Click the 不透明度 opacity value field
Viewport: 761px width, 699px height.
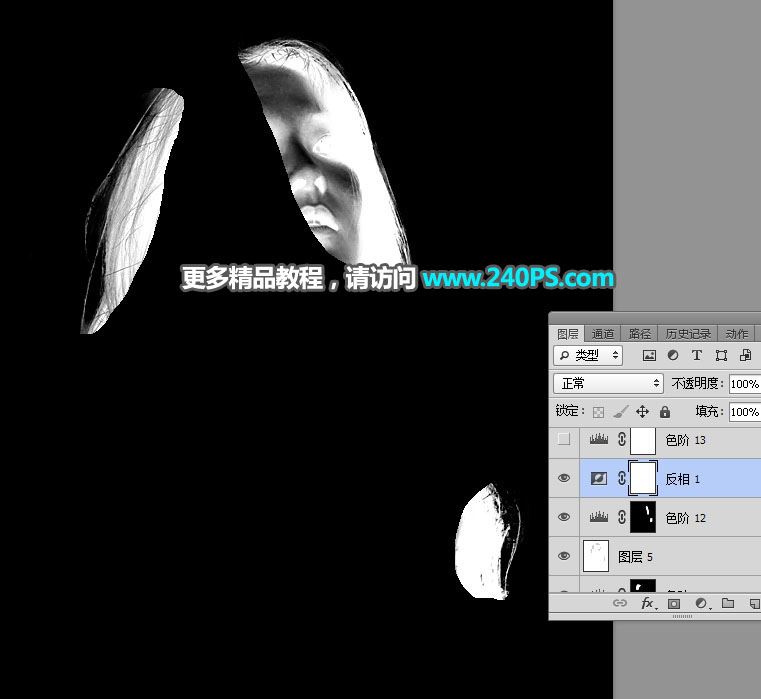(x=744, y=383)
